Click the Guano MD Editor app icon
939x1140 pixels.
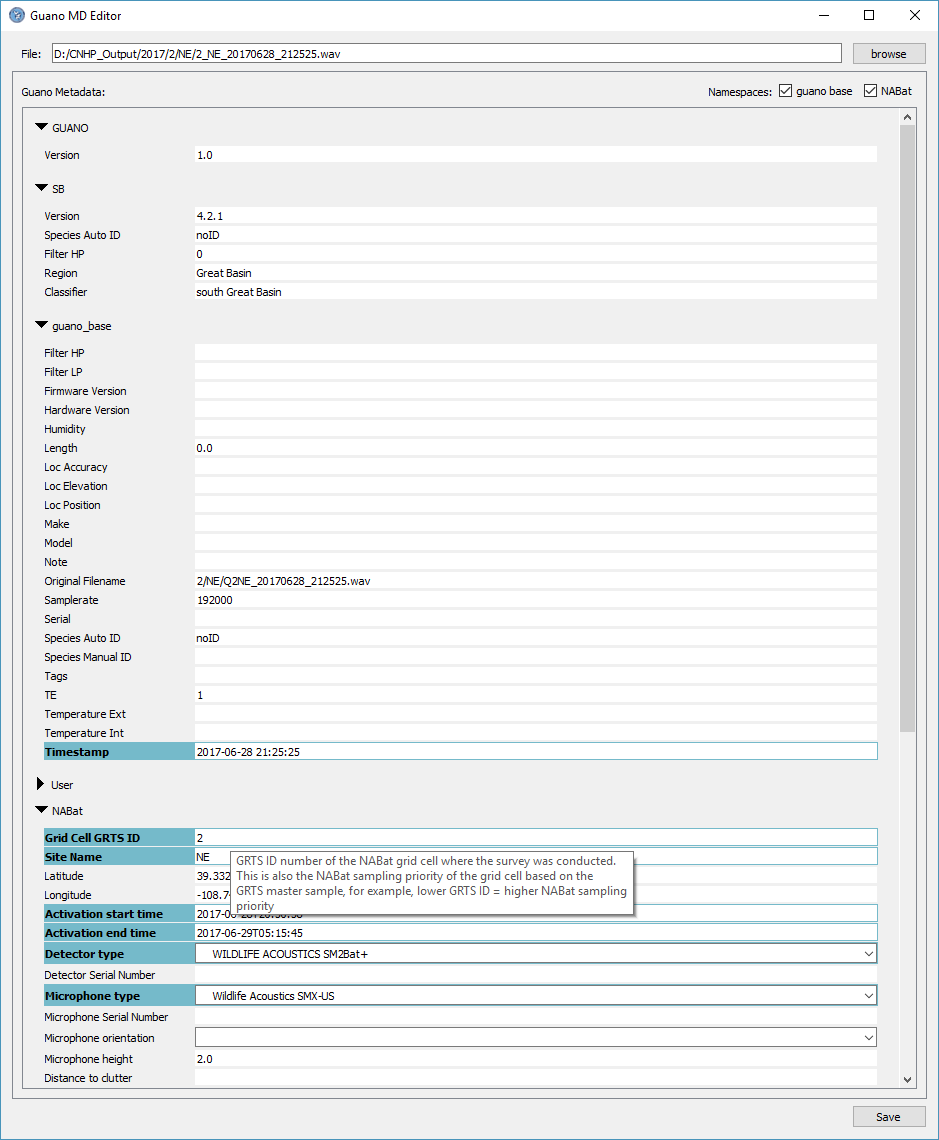pos(16,16)
